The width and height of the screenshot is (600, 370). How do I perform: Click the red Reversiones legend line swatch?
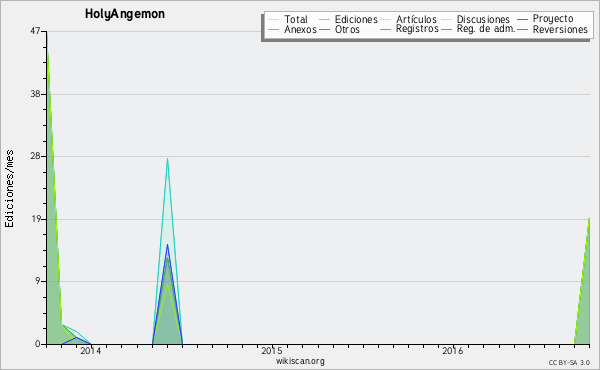[x=522, y=29]
